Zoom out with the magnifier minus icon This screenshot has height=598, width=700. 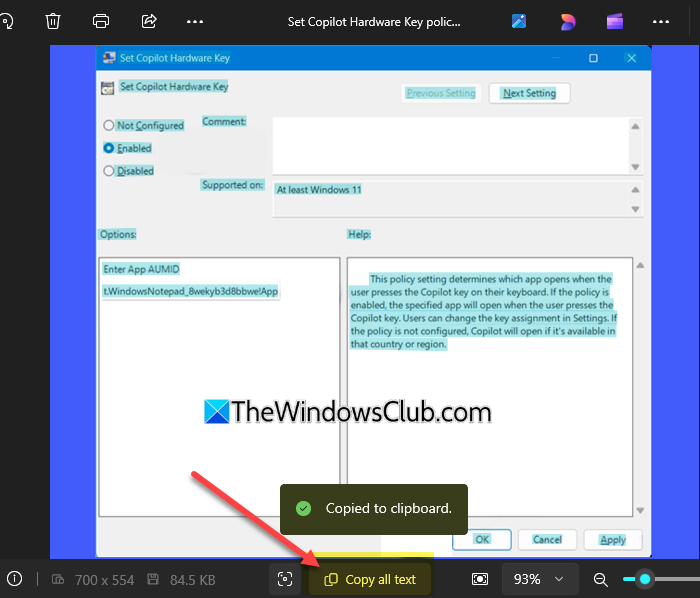600,580
